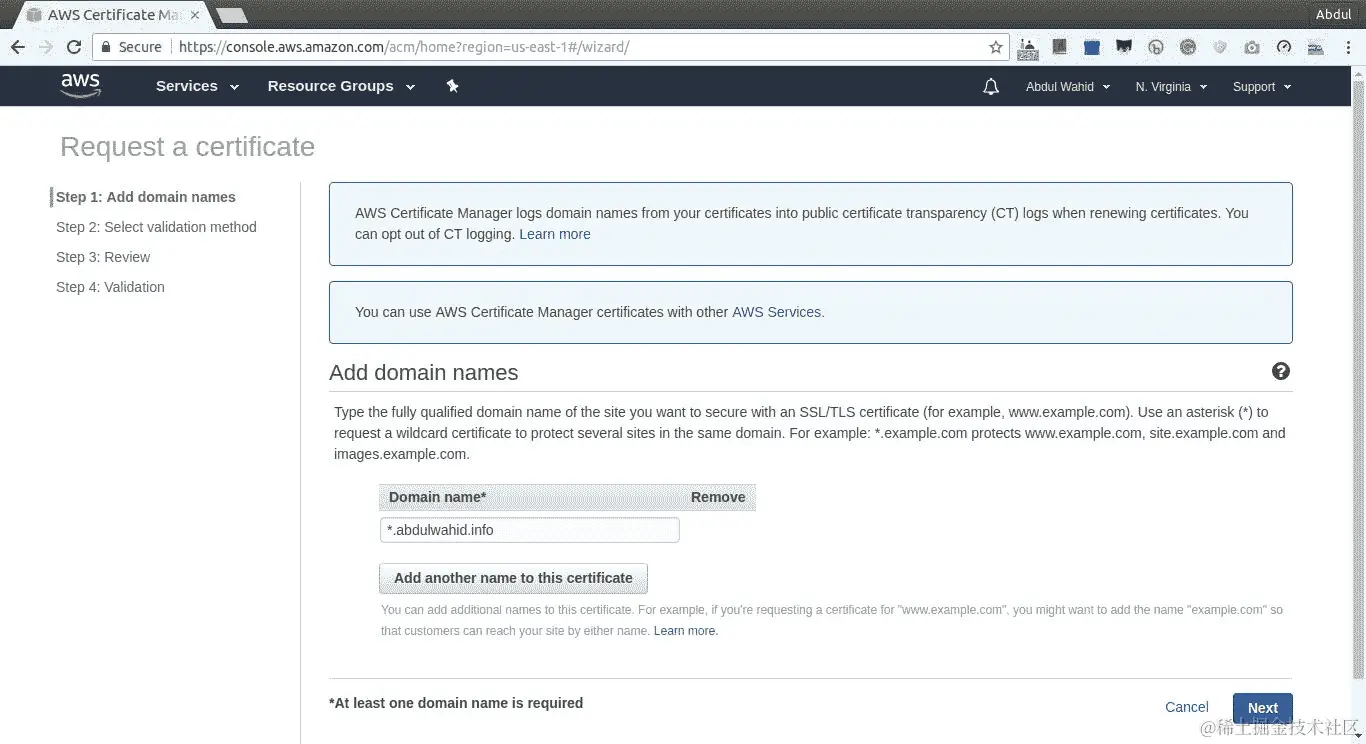This screenshot has width=1366, height=744.
Task: Click the AWS logo home icon
Action: point(80,86)
